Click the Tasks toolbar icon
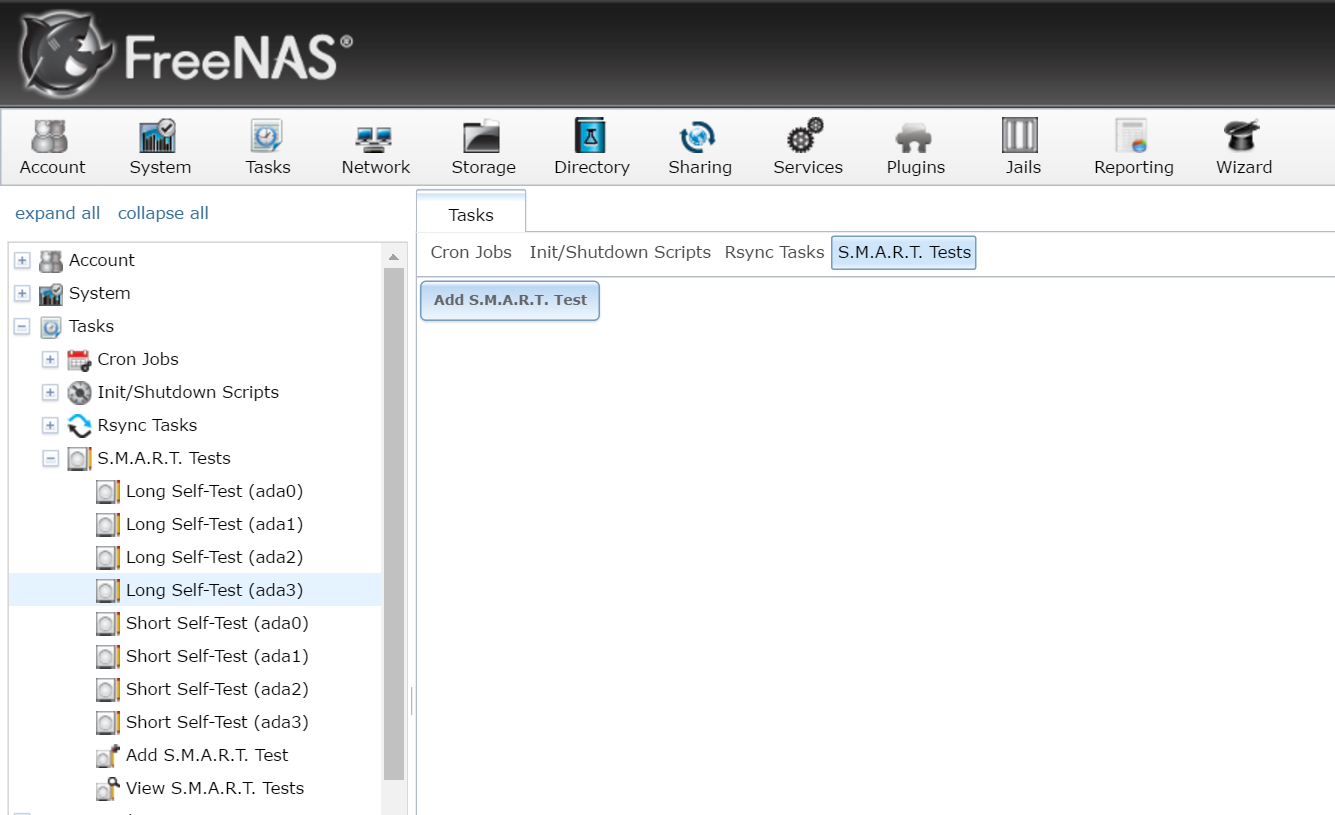 (268, 136)
